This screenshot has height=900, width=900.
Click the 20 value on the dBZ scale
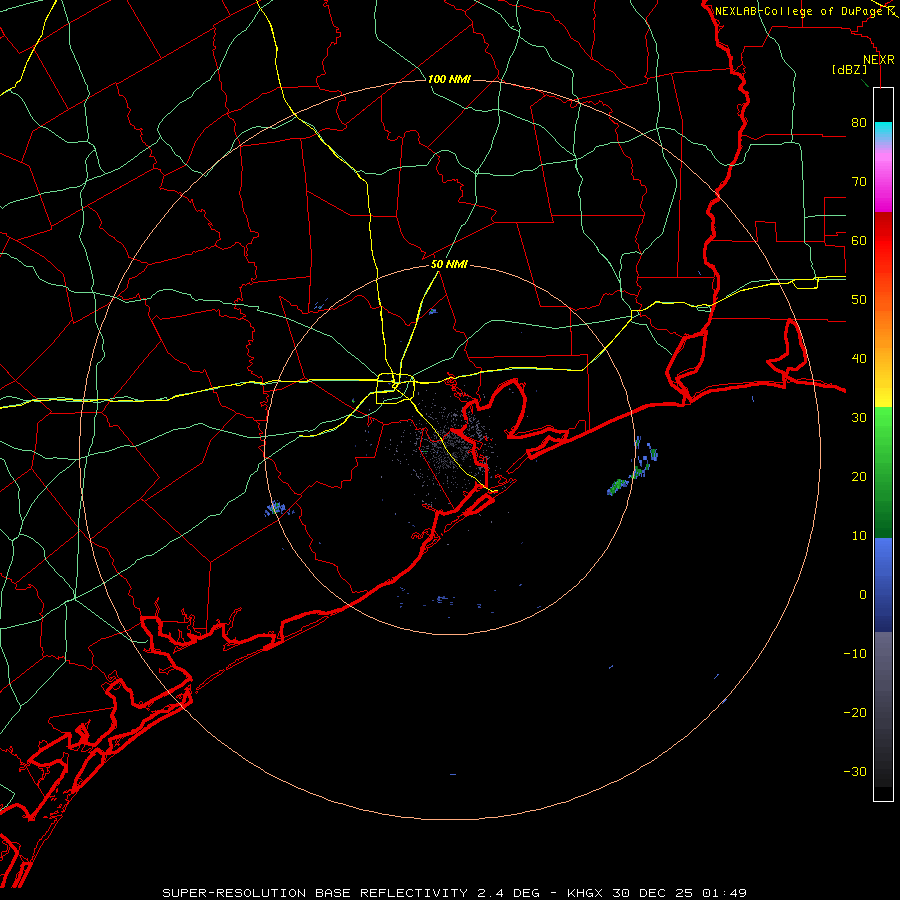(x=859, y=476)
